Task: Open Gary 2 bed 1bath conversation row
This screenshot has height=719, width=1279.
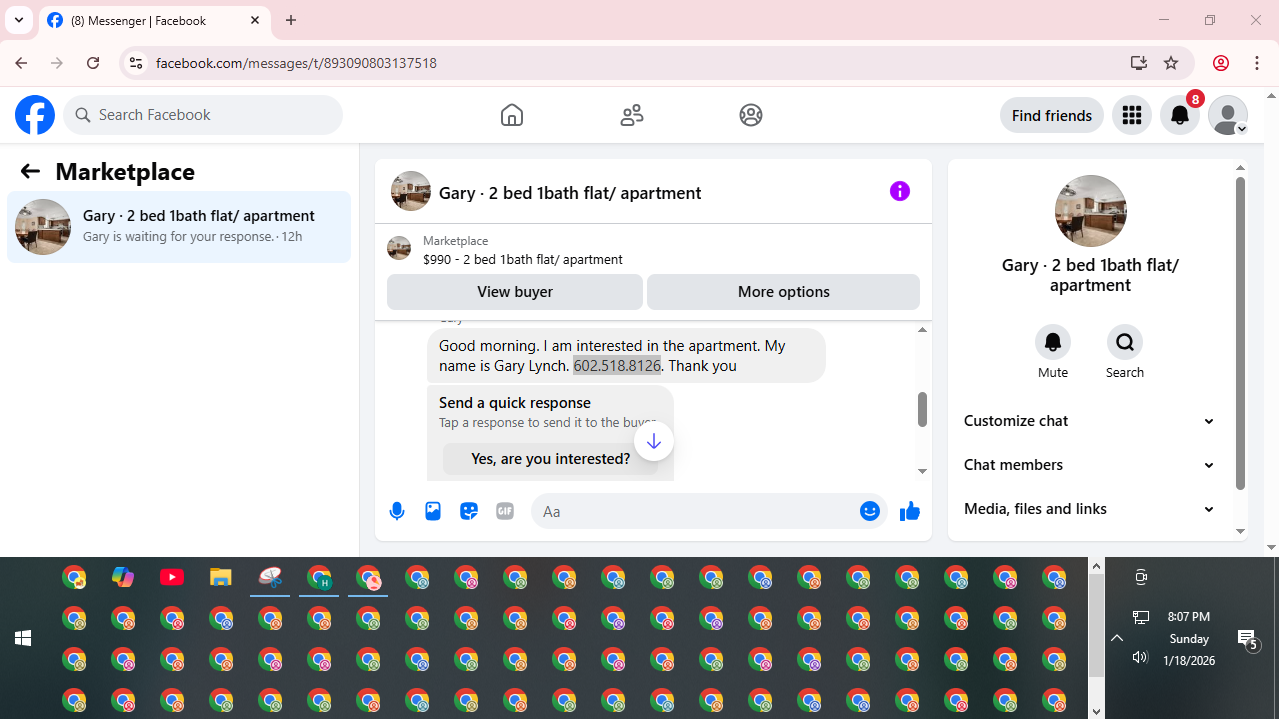Action: [x=179, y=227]
